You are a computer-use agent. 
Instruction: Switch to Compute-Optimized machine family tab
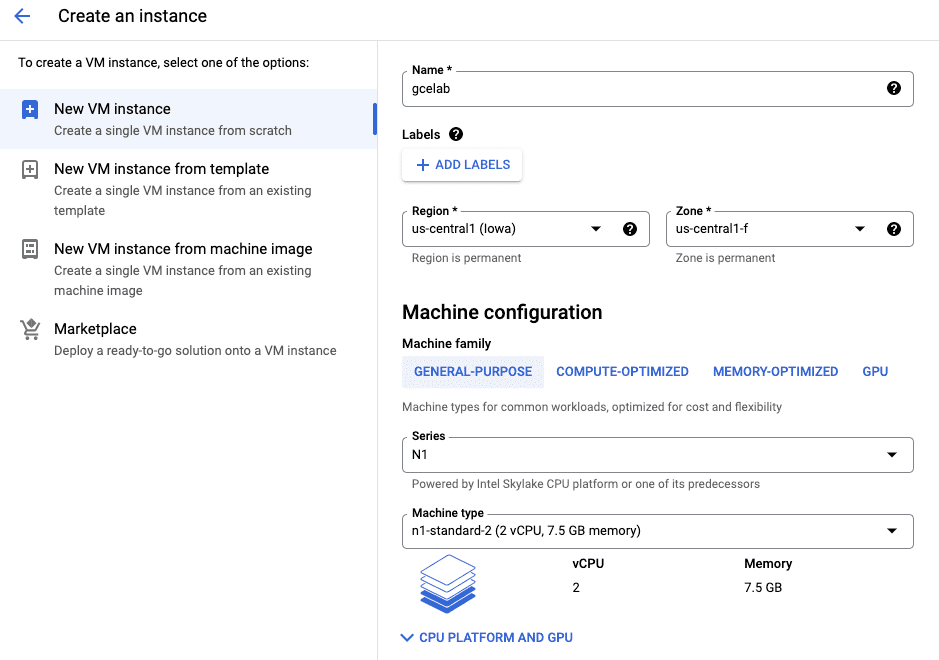pyautogui.click(x=622, y=372)
